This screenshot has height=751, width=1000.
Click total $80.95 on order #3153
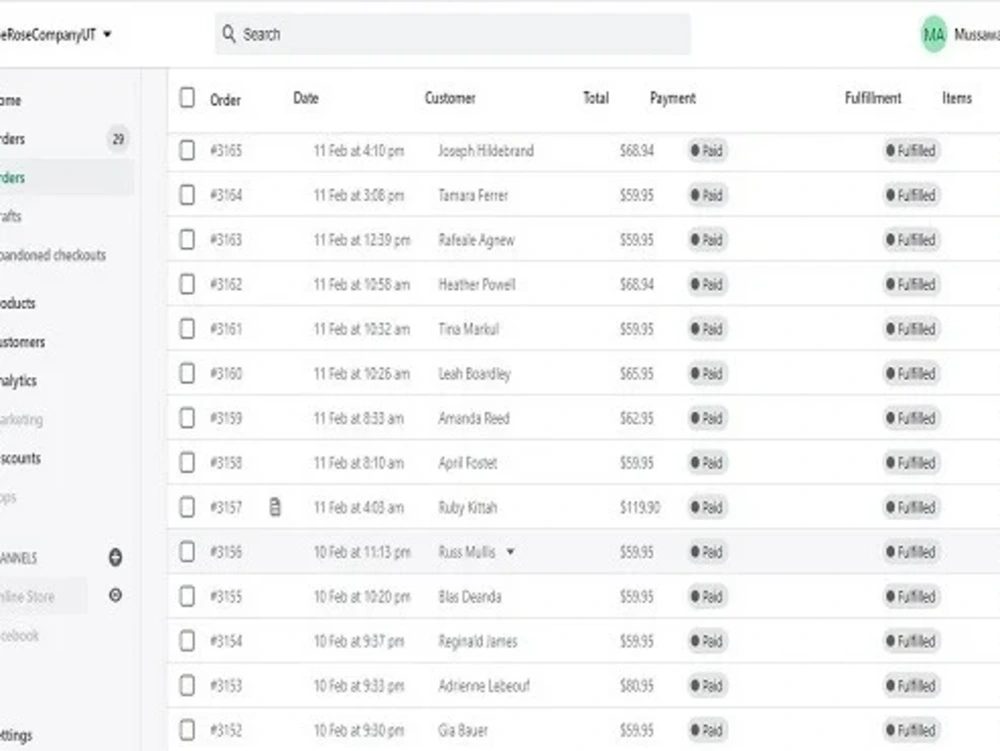click(x=636, y=686)
